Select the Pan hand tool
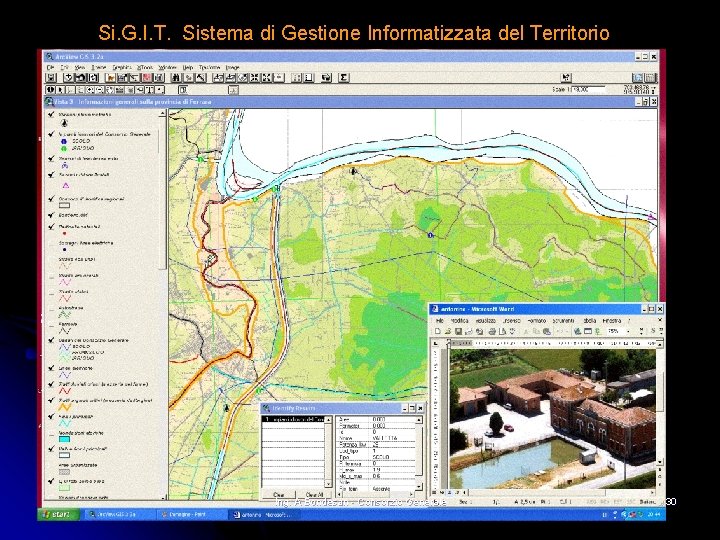 (x=110, y=90)
